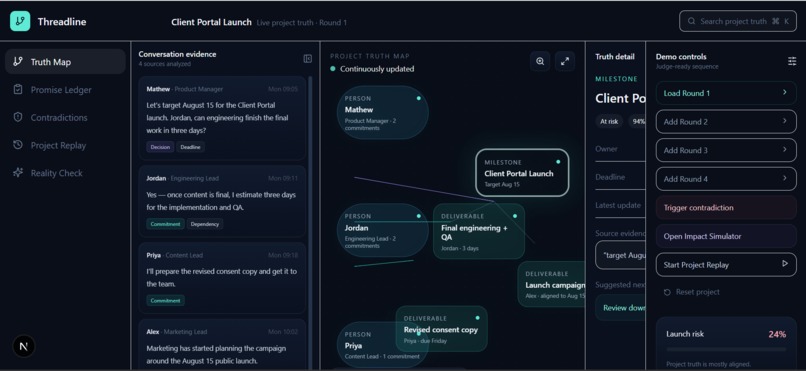Viewport: 806px width, 371px height.
Task: Click the play icon on Start Project Replay
Action: coord(784,264)
